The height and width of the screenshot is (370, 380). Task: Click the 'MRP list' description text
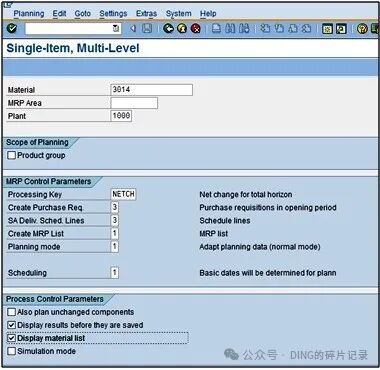214,233
